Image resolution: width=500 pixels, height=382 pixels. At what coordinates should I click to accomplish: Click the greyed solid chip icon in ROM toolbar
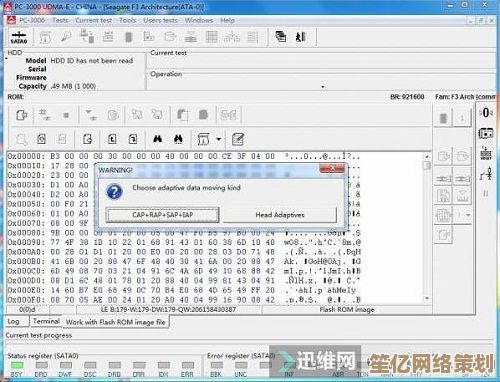pyautogui.click(x=203, y=115)
